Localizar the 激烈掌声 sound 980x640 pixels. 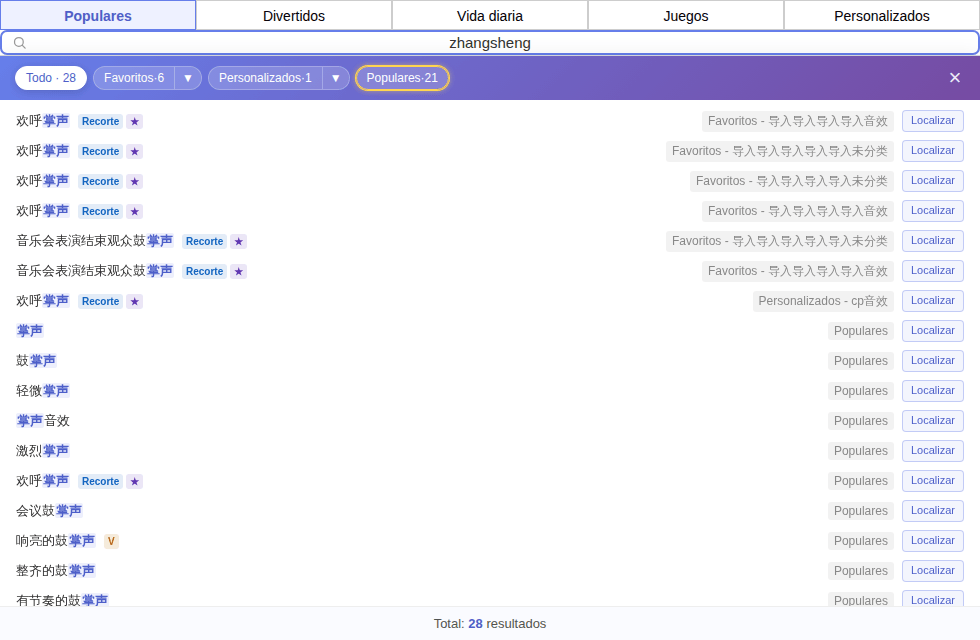point(932,451)
